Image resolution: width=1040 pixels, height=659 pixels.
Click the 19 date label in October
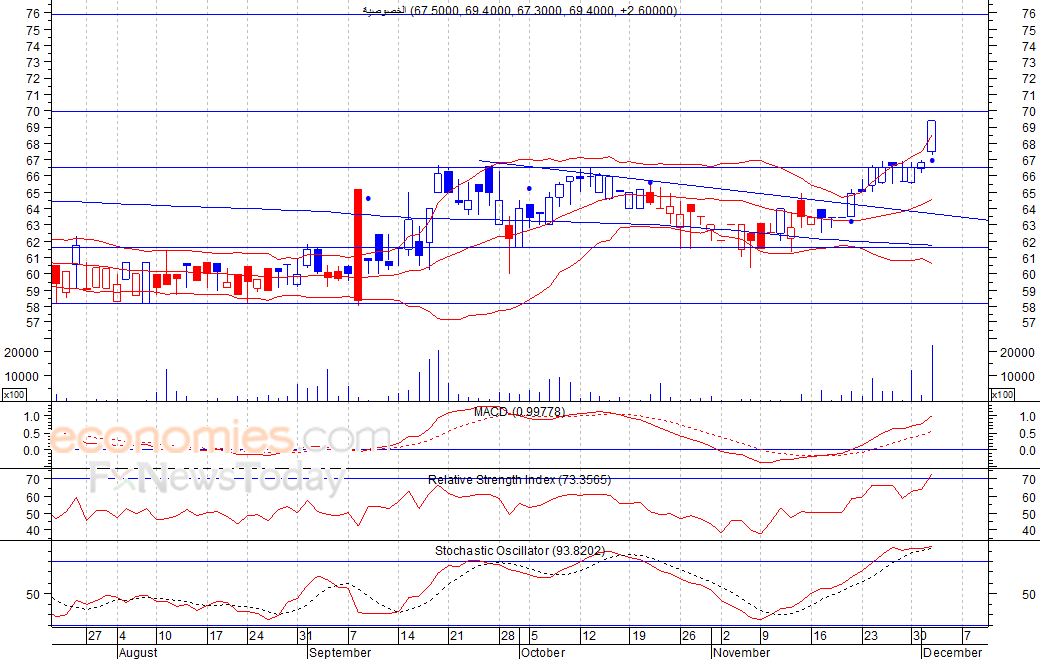tap(639, 636)
